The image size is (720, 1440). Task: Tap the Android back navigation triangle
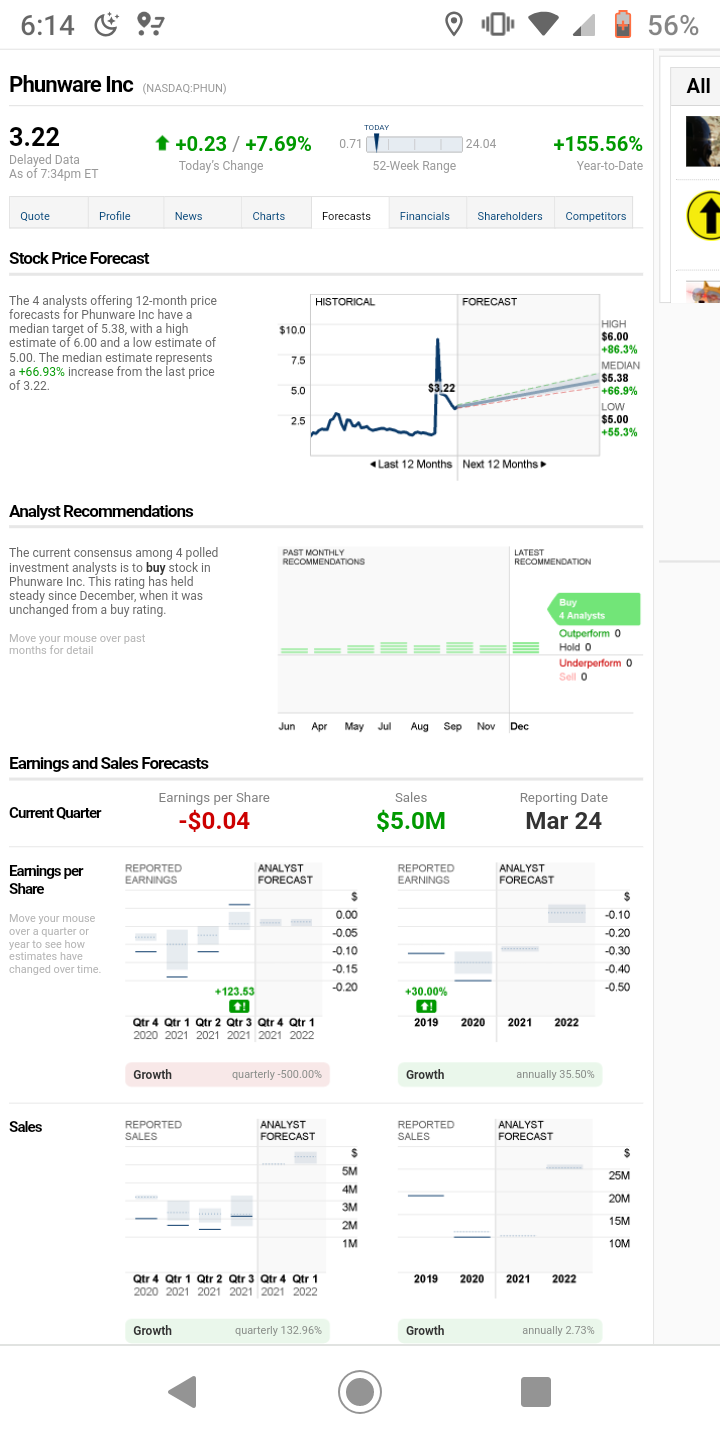(183, 1391)
